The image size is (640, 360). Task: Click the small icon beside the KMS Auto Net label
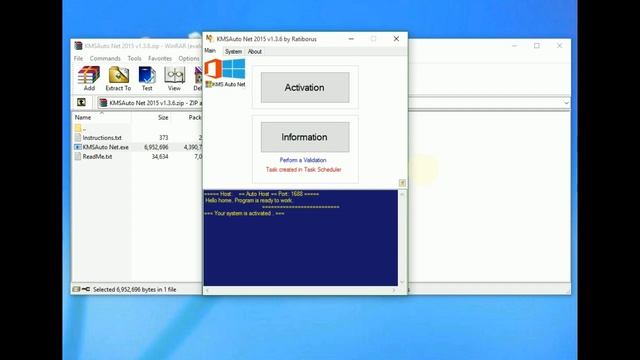click(x=208, y=84)
